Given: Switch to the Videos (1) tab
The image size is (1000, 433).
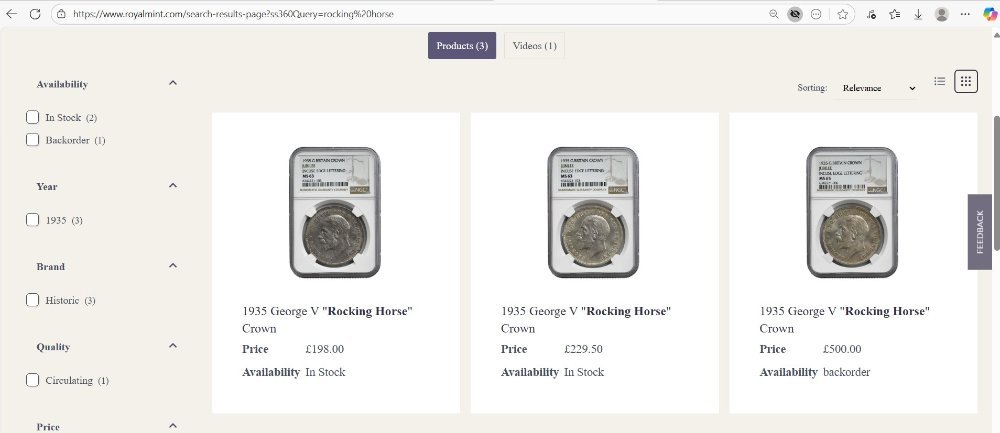Looking at the screenshot, I should [534, 46].
